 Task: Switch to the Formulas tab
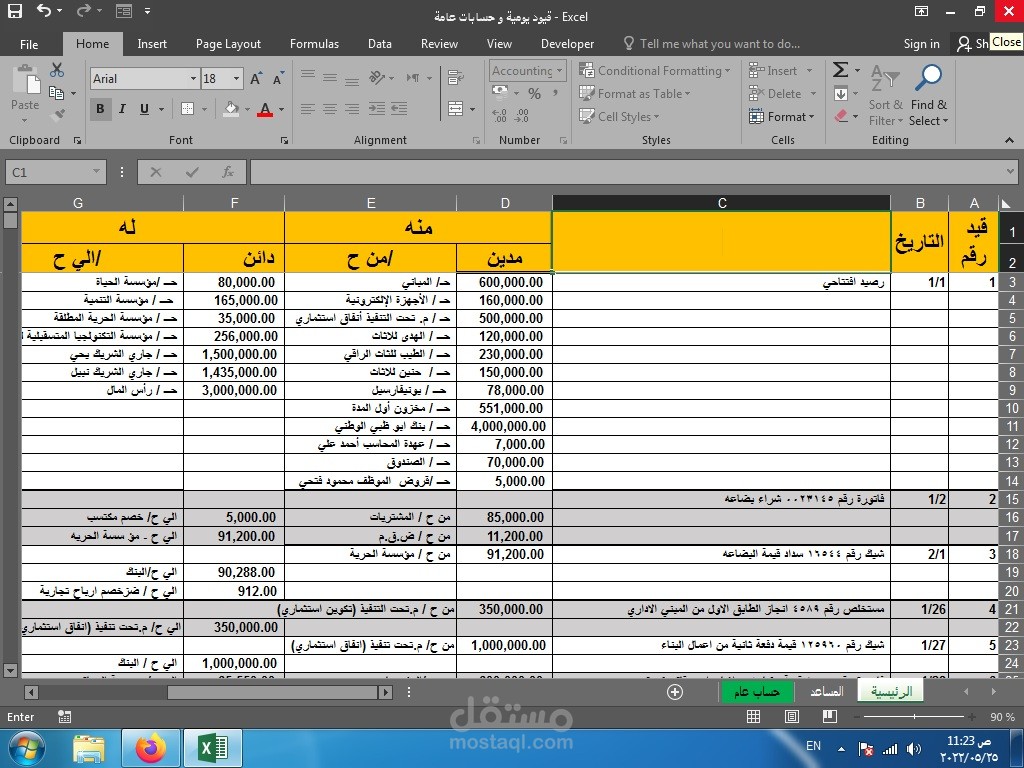(314, 44)
